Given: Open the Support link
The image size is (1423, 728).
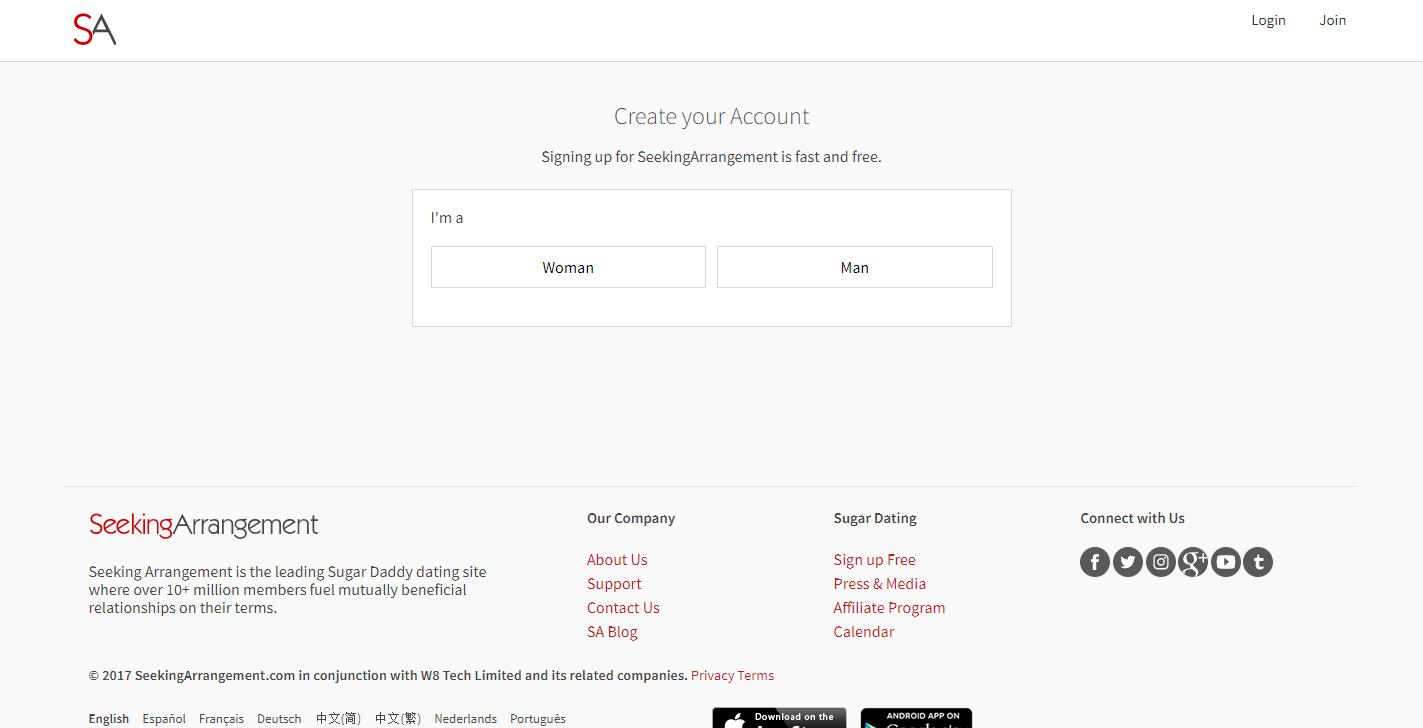Looking at the screenshot, I should (x=614, y=584).
